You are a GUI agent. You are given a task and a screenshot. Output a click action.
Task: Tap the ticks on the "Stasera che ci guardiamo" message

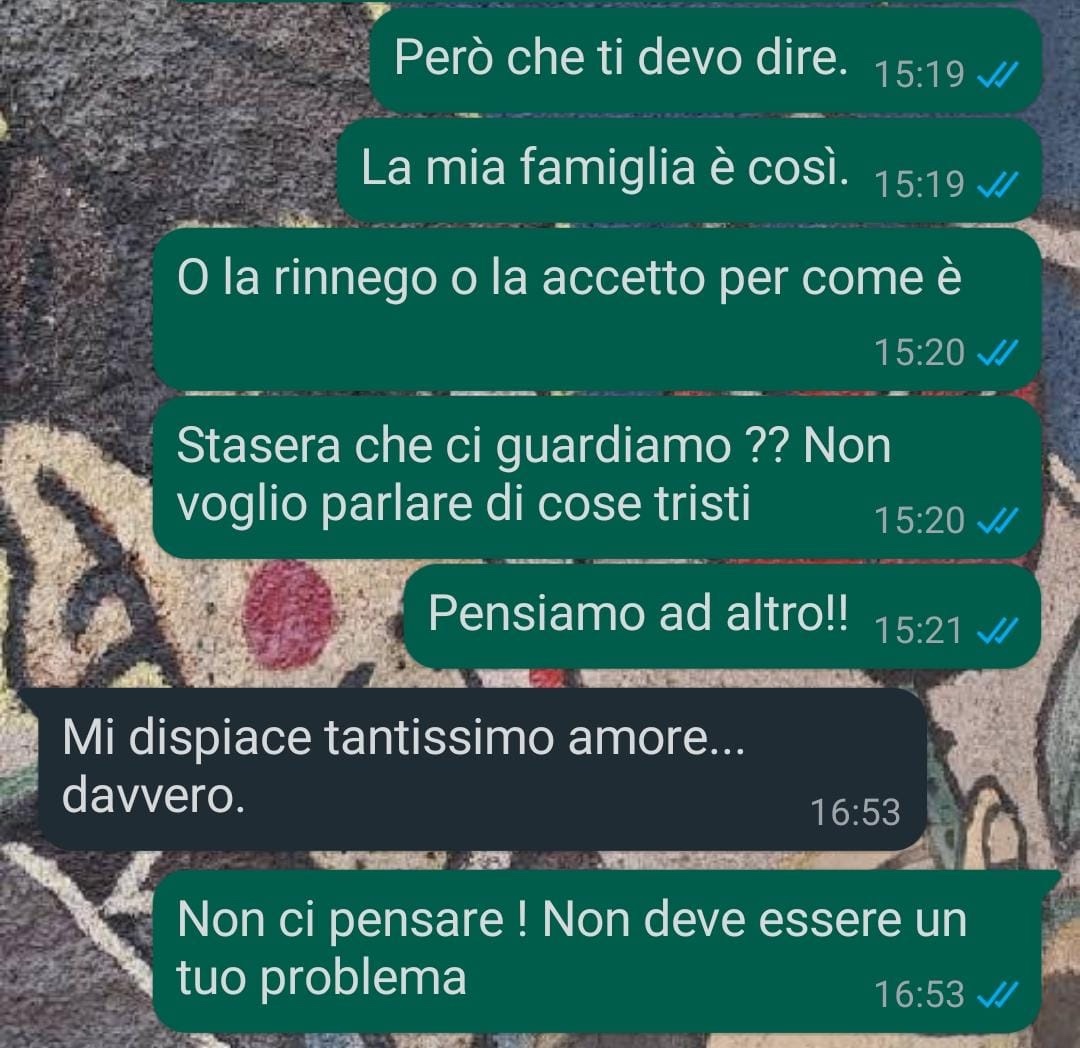coord(997,520)
